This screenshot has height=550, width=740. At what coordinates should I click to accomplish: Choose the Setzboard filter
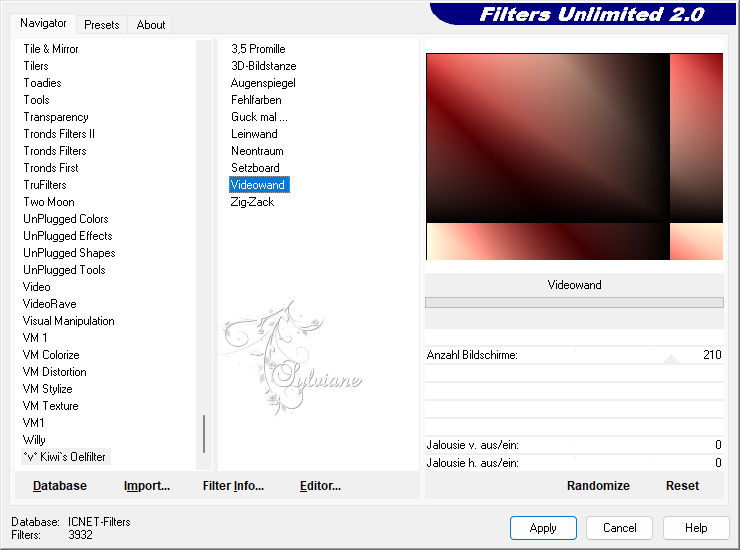pos(255,168)
